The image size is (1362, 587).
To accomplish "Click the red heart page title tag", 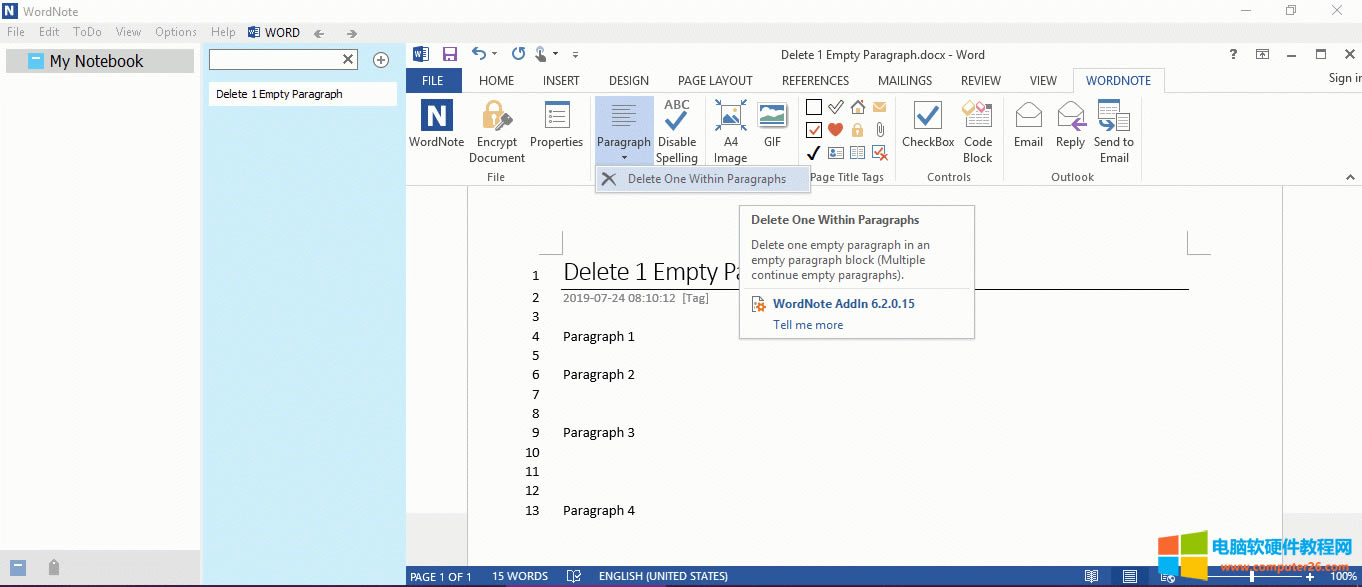I will tap(835, 130).
